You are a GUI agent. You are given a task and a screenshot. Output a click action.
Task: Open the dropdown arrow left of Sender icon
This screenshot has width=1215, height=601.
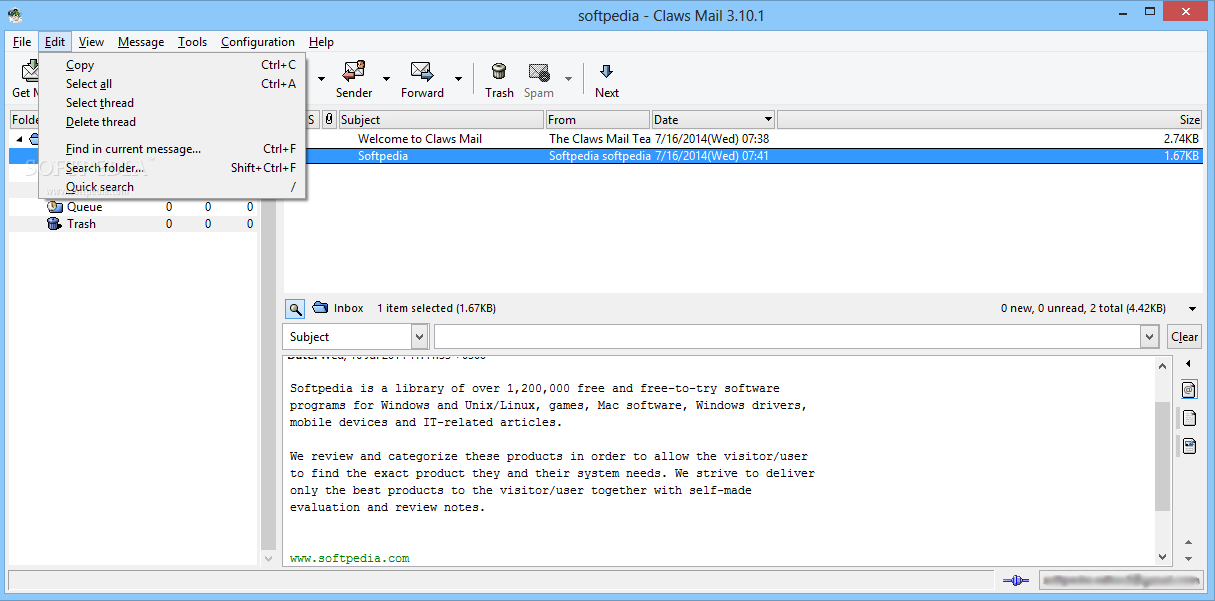(x=321, y=79)
